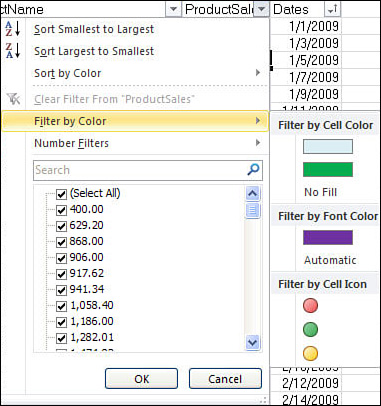Open the ProductSales column filter dropdown
This screenshot has width=381, height=406.
pos(262,9)
